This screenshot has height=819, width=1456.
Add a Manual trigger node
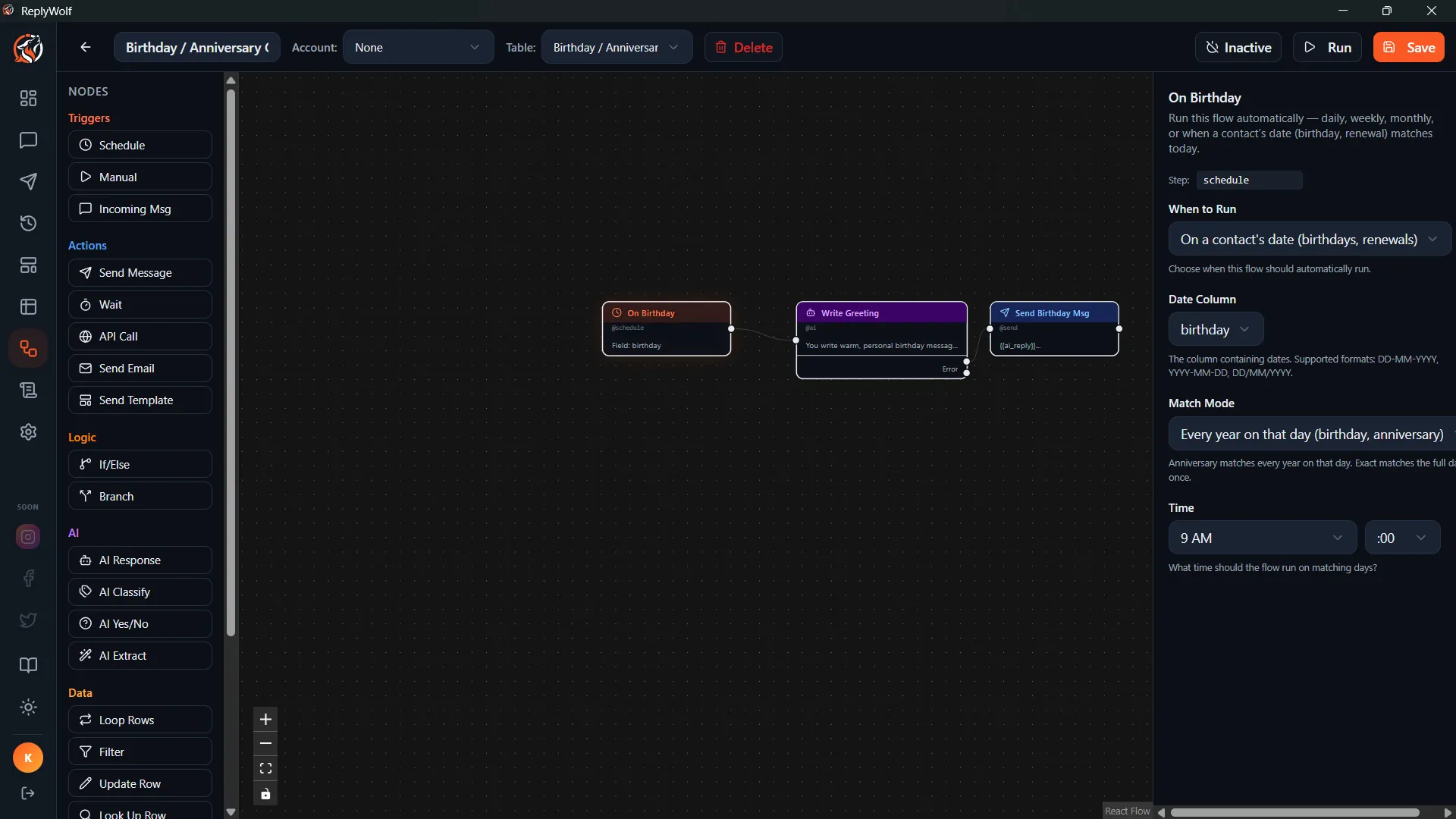[x=140, y=177]
